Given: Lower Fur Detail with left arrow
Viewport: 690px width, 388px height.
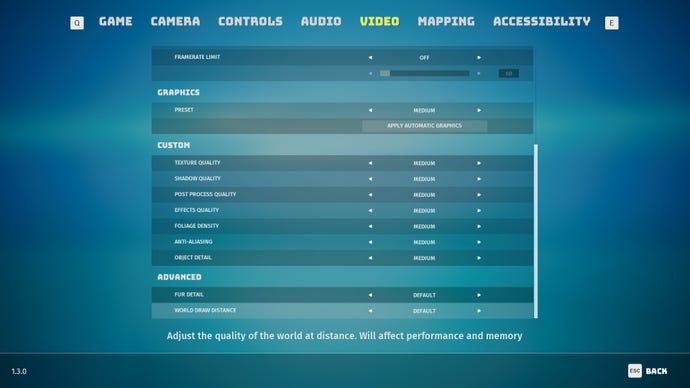Looking at the screenshot, I should [370, 295].
